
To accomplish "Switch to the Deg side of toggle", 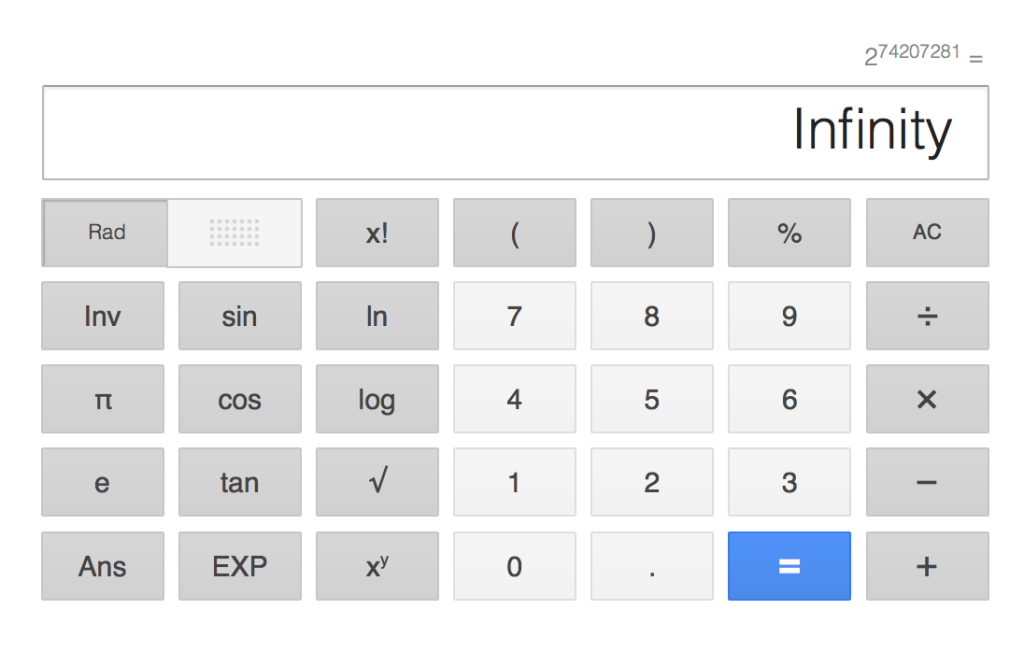I will tap(234, 233).
